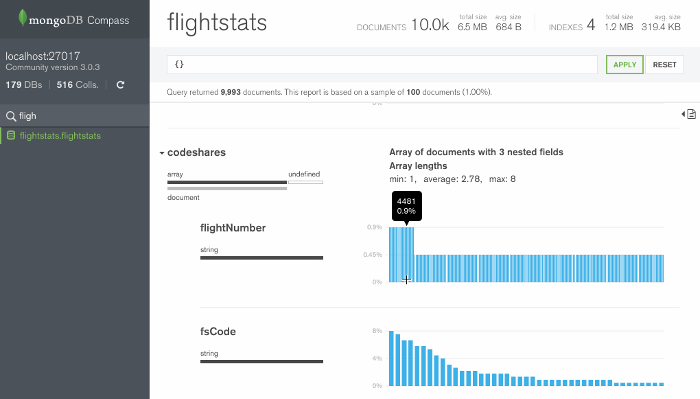Collapse the codeshares field
The width and height of the screenshot is (700, 399).
[162, 153]
